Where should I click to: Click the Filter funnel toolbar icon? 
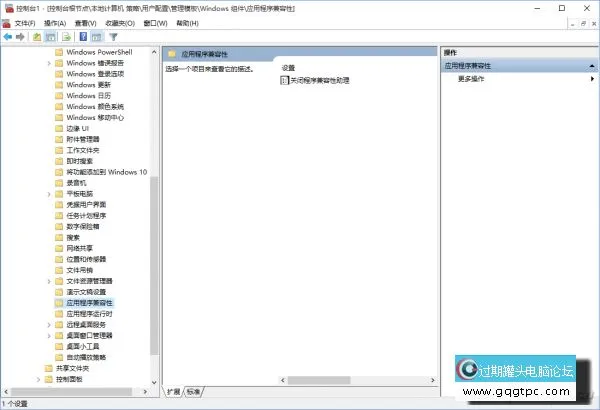click(113, 37)
